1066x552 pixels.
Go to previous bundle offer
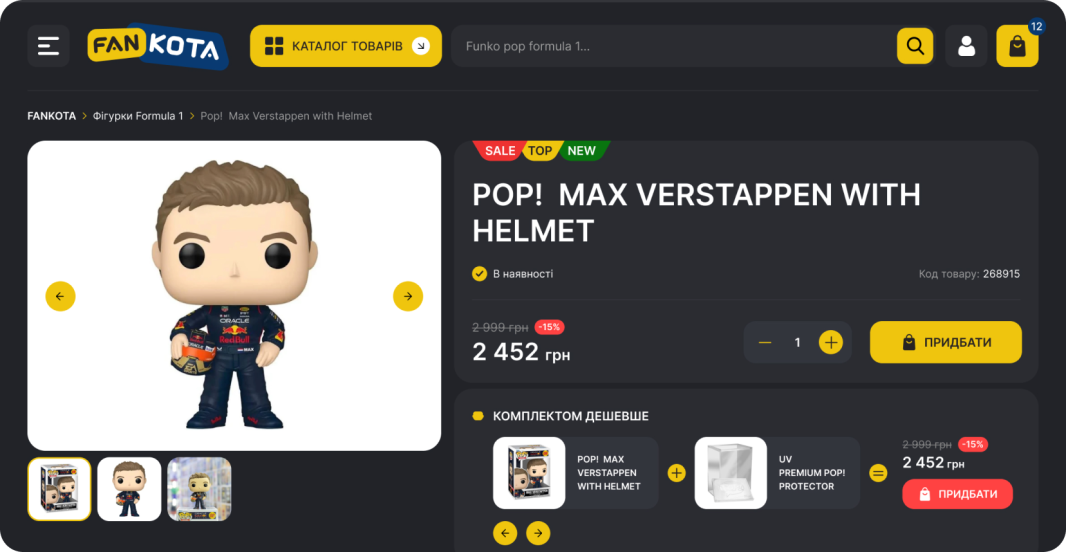504,533
